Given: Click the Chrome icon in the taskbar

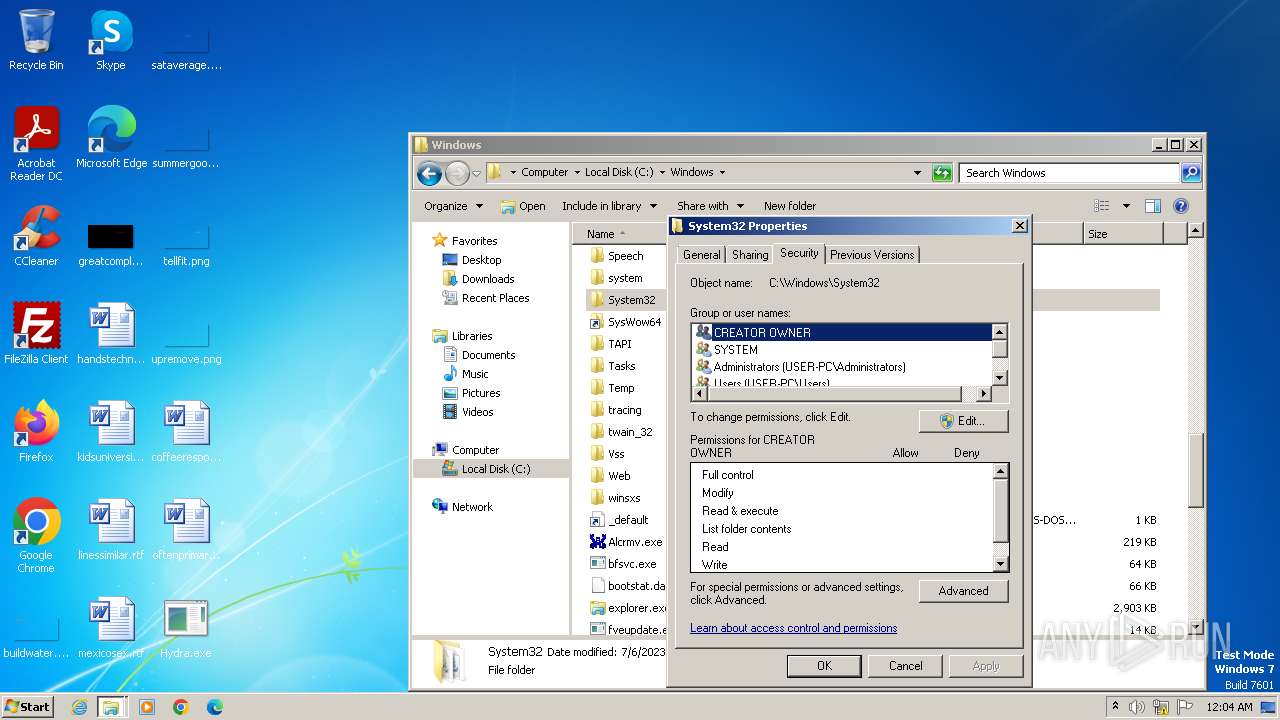Looking at the screenshot, I should pos(181,707).
